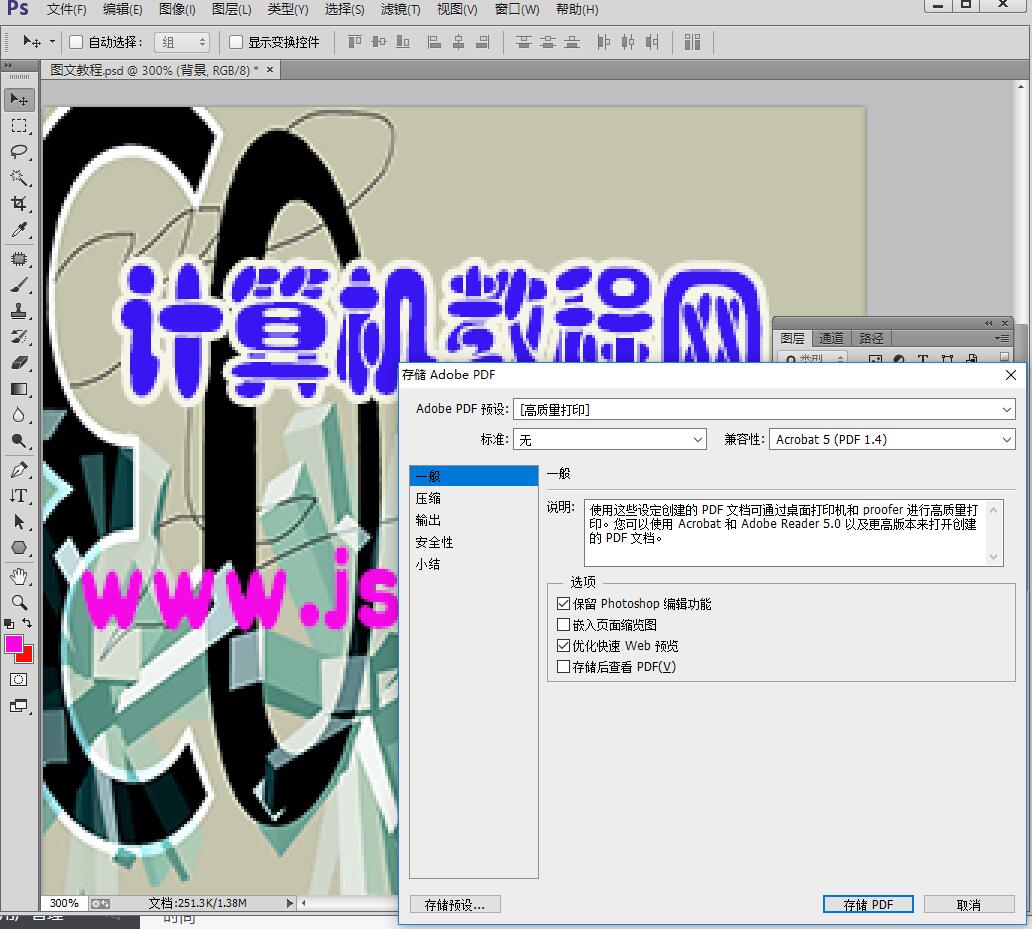Close the 图文教程.psd document tab

(270, 69)
